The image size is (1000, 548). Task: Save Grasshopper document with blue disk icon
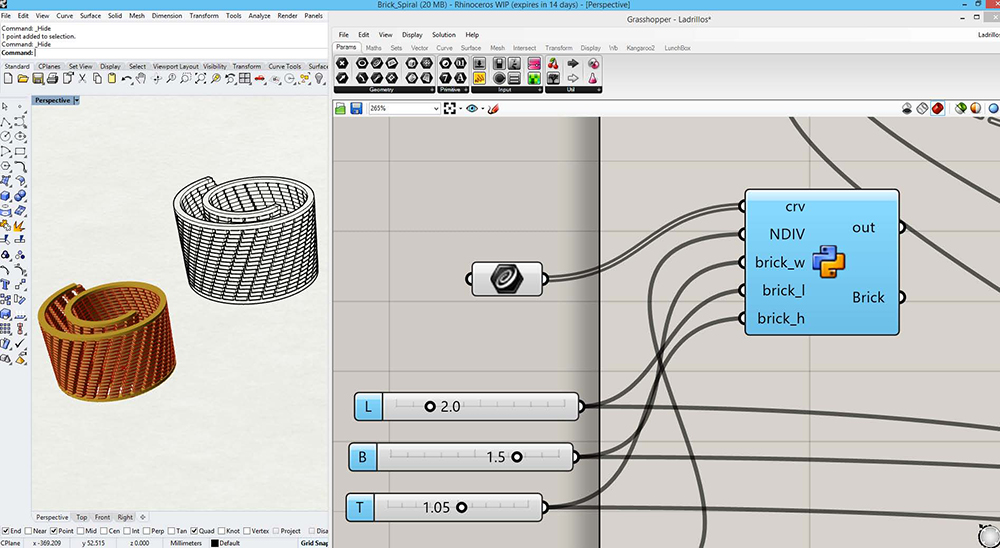click(357, 108)
